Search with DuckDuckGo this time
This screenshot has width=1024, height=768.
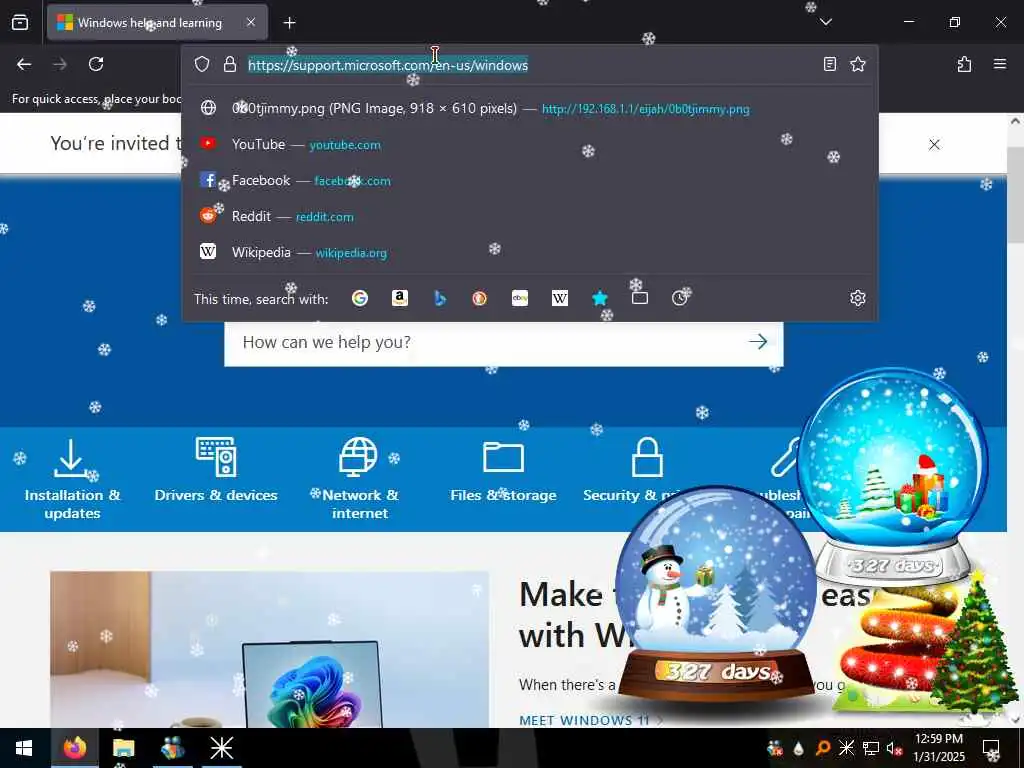(479, 298)
